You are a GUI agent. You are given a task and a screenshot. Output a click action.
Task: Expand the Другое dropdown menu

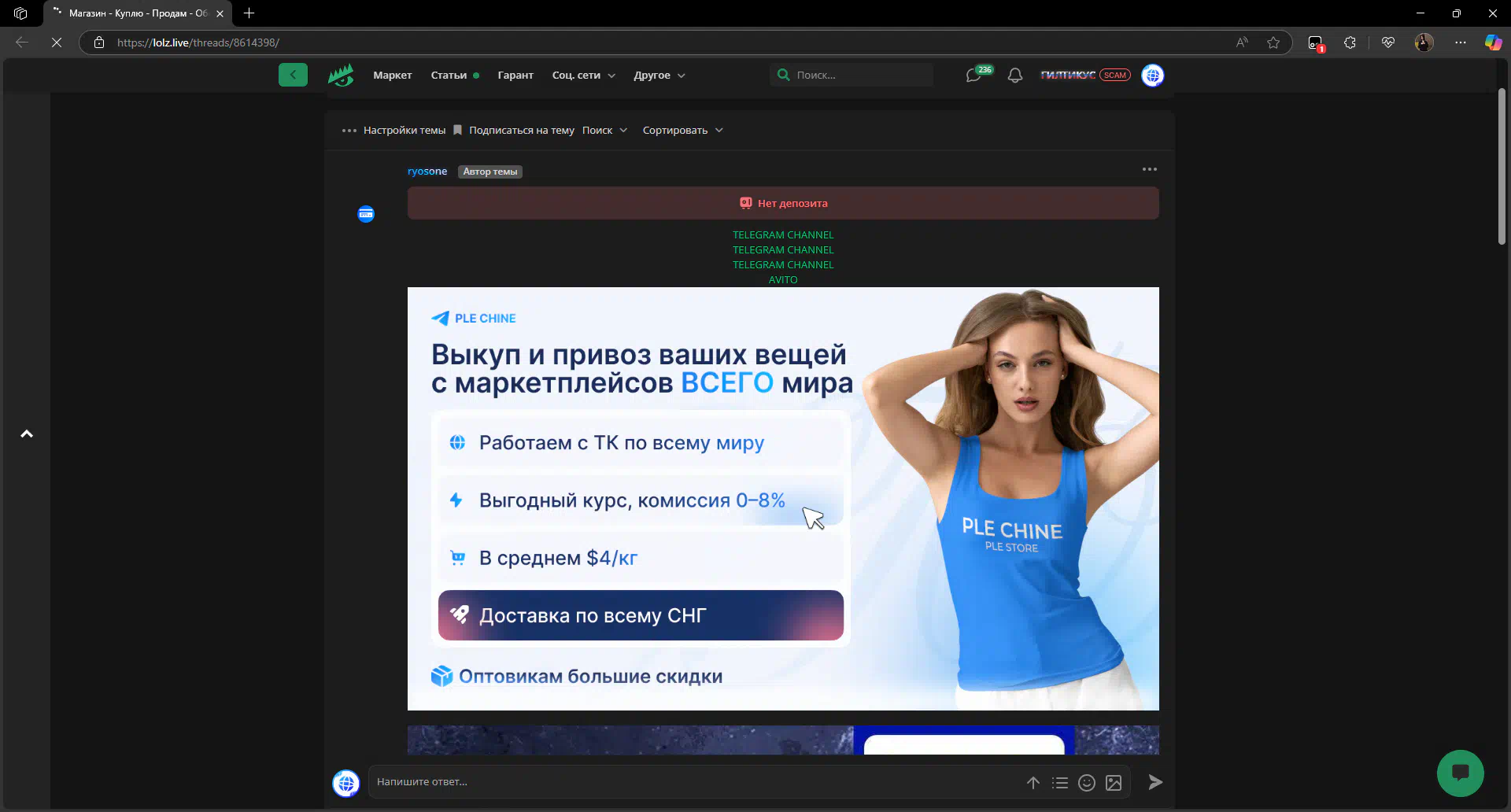tap(659, 76)
